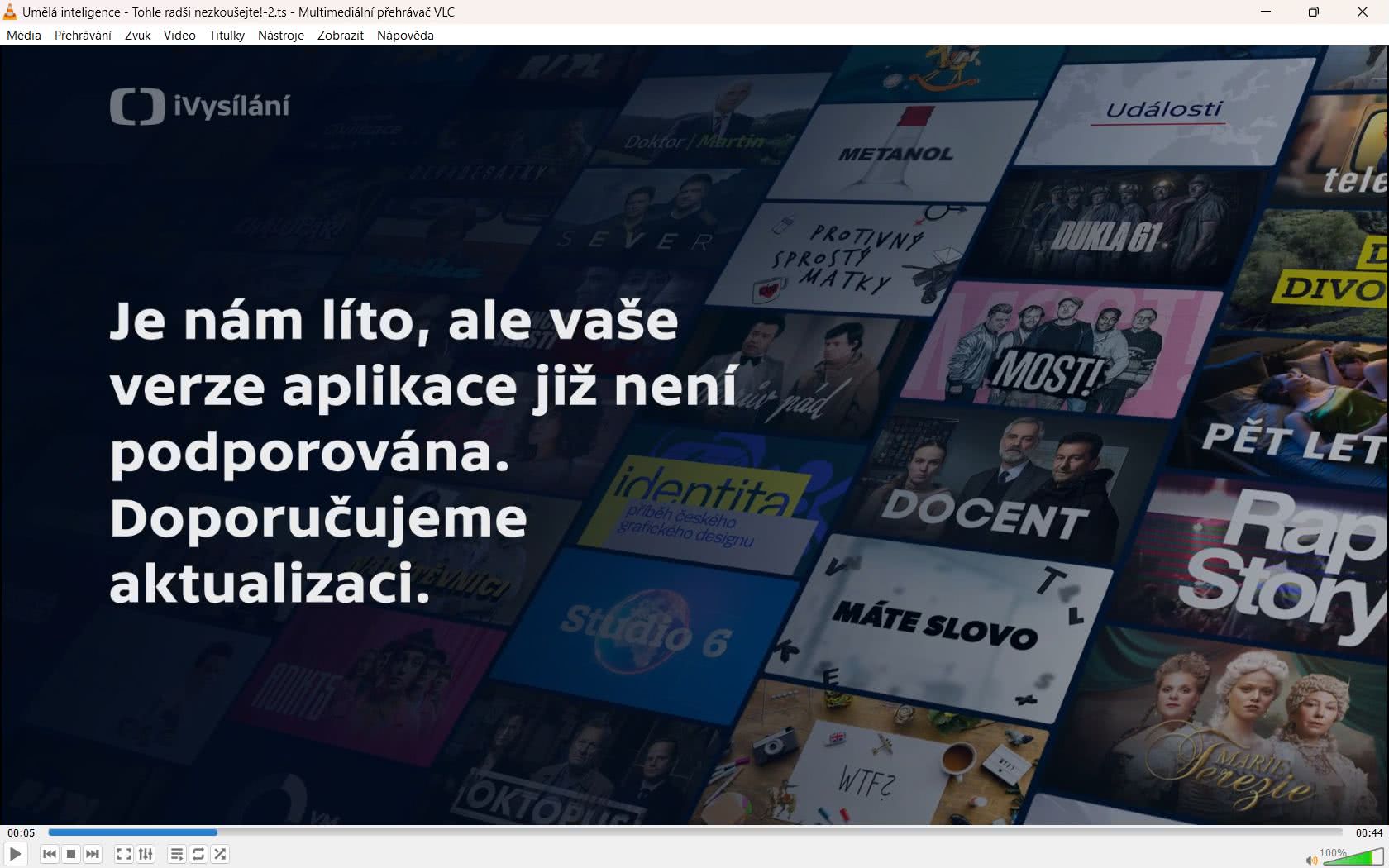
Task: Expand the Zvuk menu
Action: tap(137, 36)
